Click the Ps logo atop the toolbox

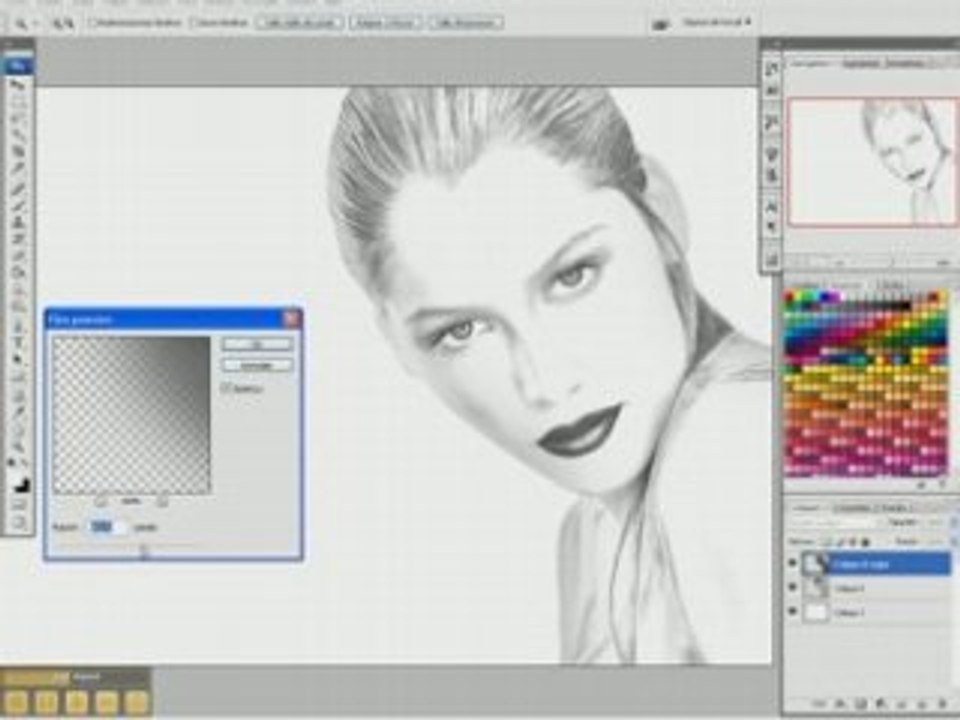click(18, 65)
